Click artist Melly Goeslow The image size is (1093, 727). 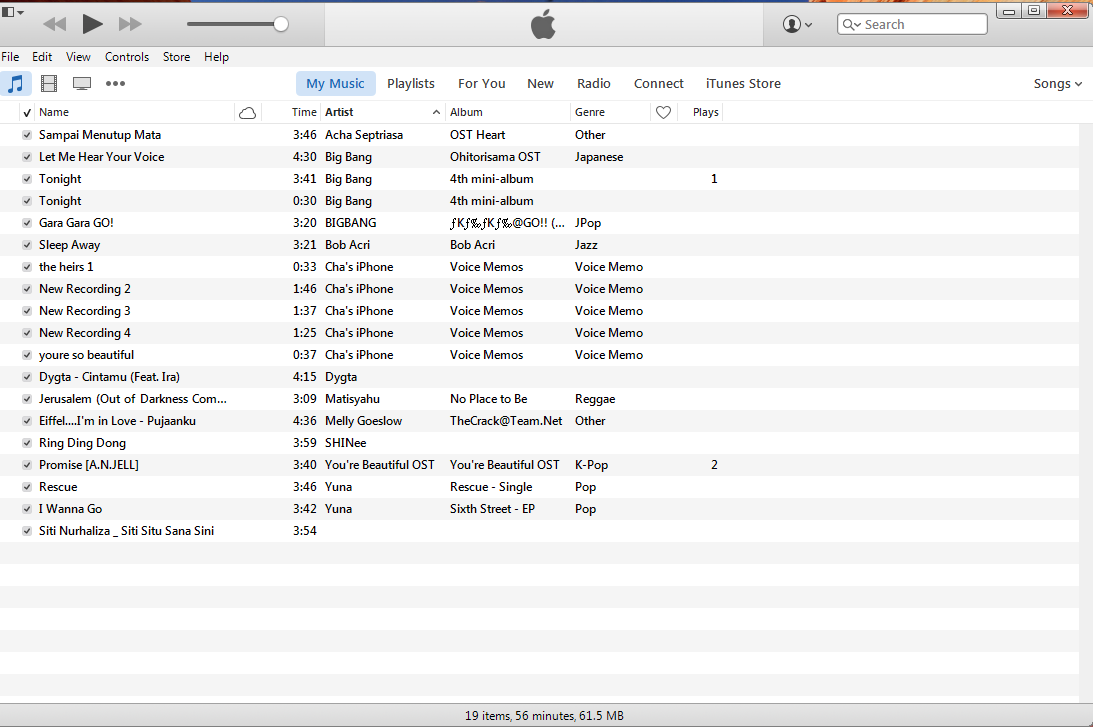[x=363, y=421]
